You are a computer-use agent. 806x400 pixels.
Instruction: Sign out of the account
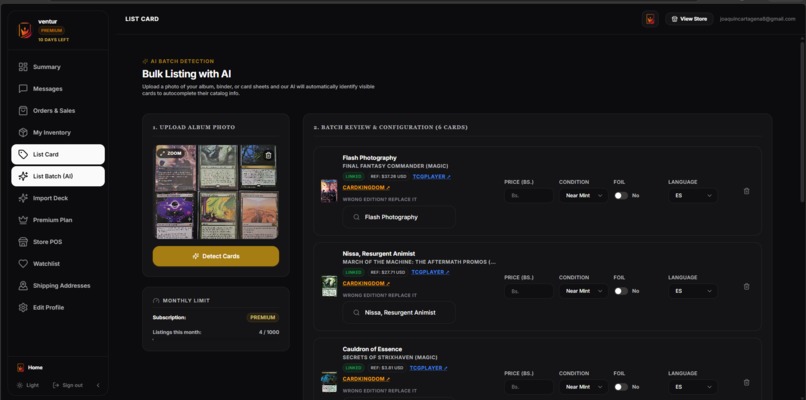click(x=68, y=385)
